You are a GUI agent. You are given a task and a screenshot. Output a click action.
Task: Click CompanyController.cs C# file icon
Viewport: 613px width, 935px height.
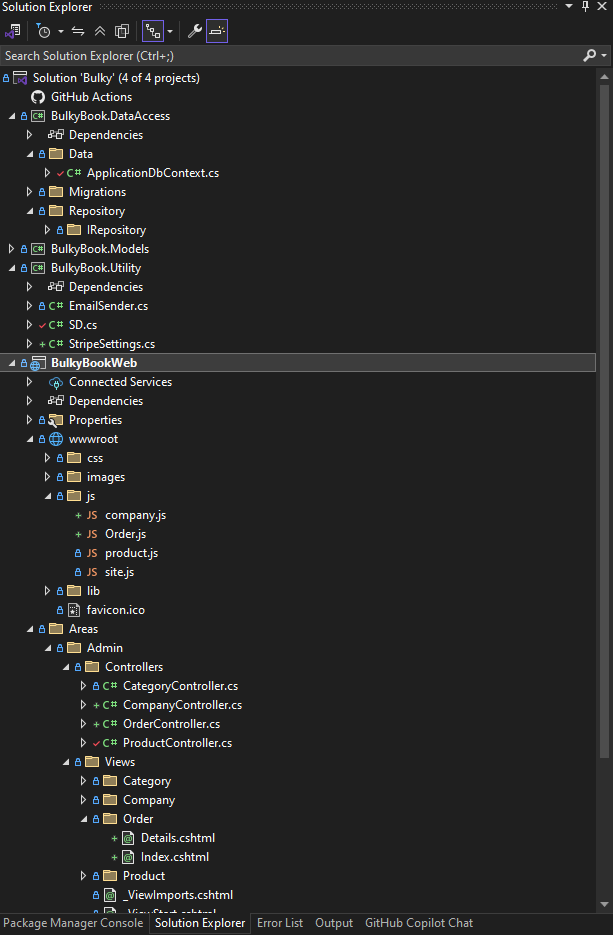[x=110, y=705]
